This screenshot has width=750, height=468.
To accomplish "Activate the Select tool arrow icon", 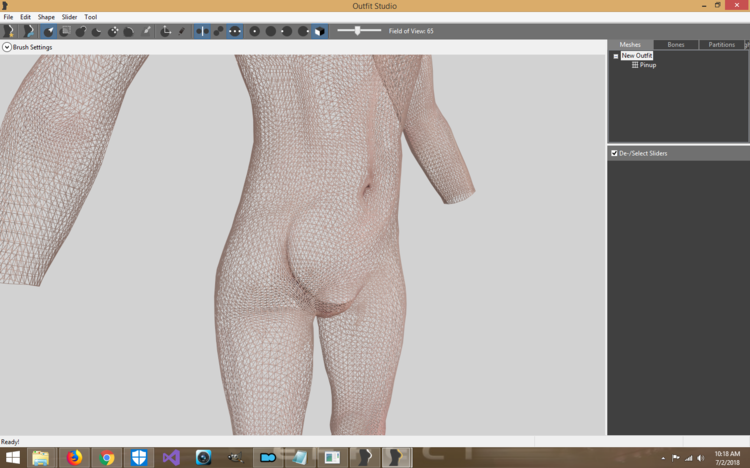I will tap(48, 31).
